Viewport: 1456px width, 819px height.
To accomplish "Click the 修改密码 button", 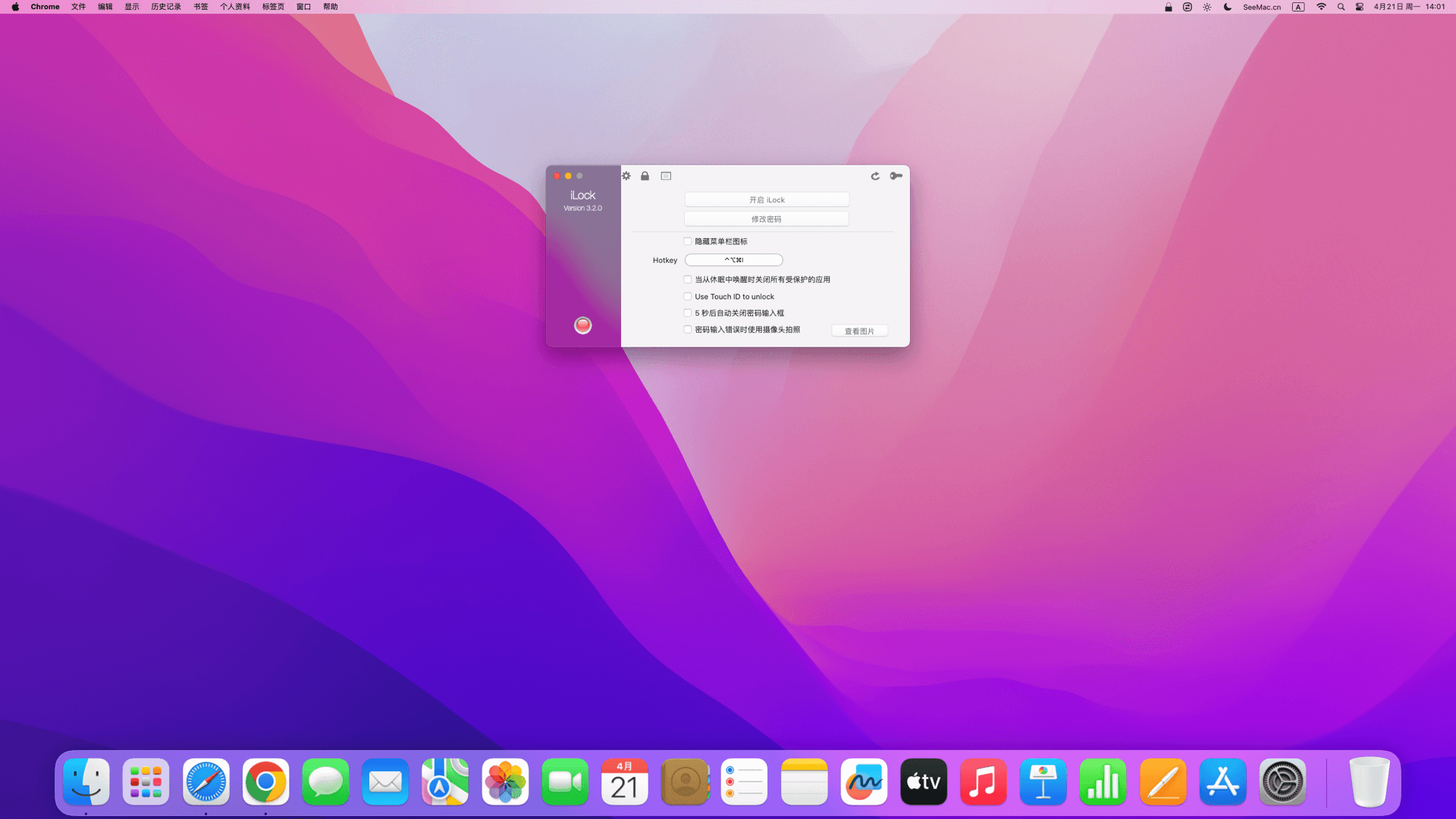I will (x=767, y=219).
